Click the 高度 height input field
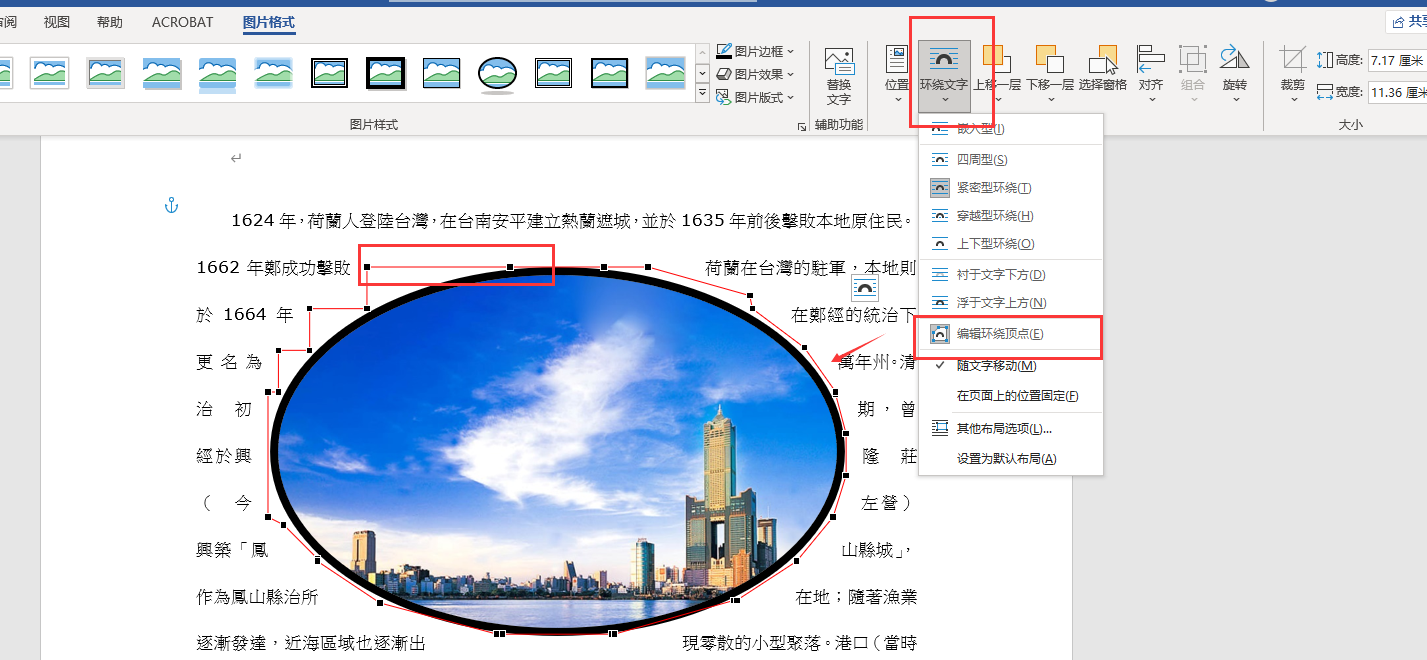This screenshot has width=1427, height=660. coord(1396,60)
